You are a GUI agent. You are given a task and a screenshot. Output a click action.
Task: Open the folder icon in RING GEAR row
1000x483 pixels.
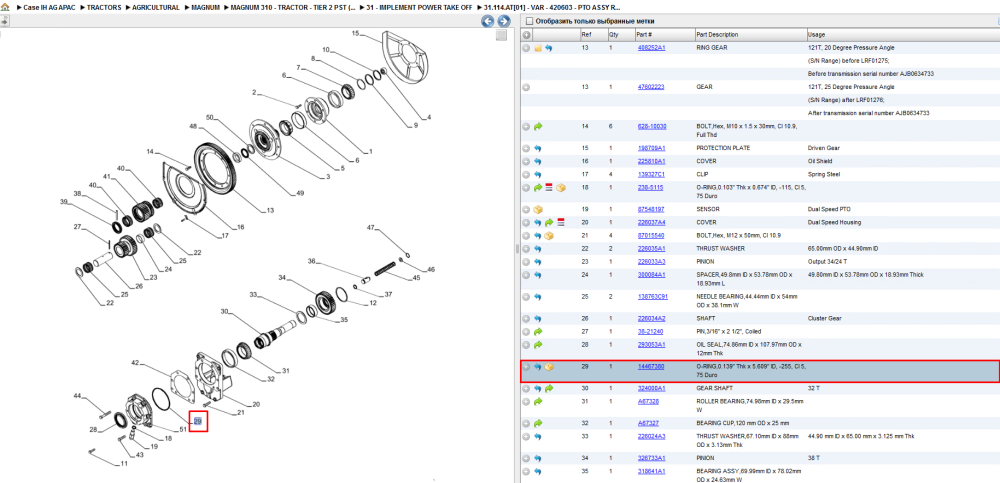pyautogui.click(x=538, y=48)
